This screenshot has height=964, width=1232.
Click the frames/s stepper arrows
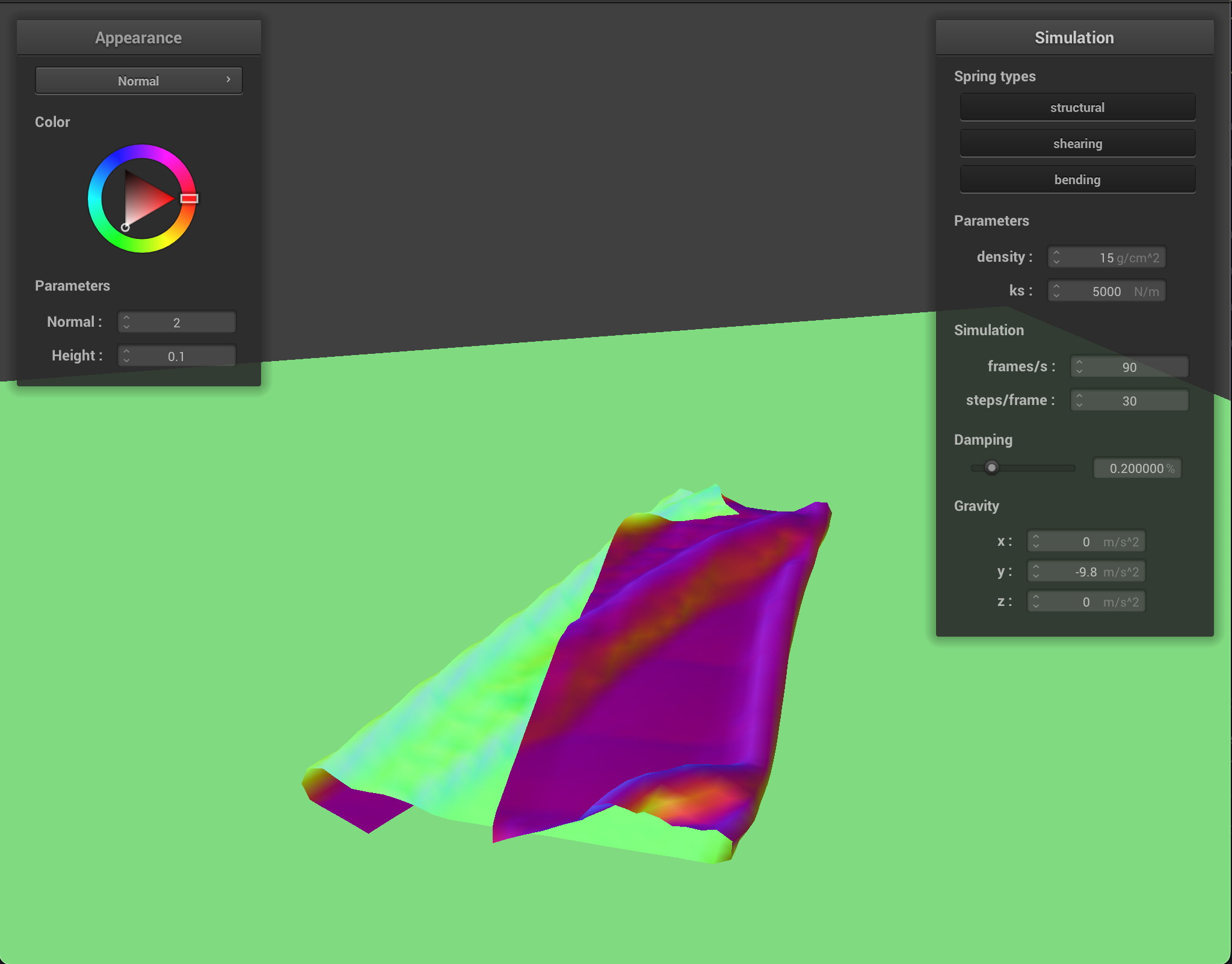pyautogui.click(x=1079, y=366)
